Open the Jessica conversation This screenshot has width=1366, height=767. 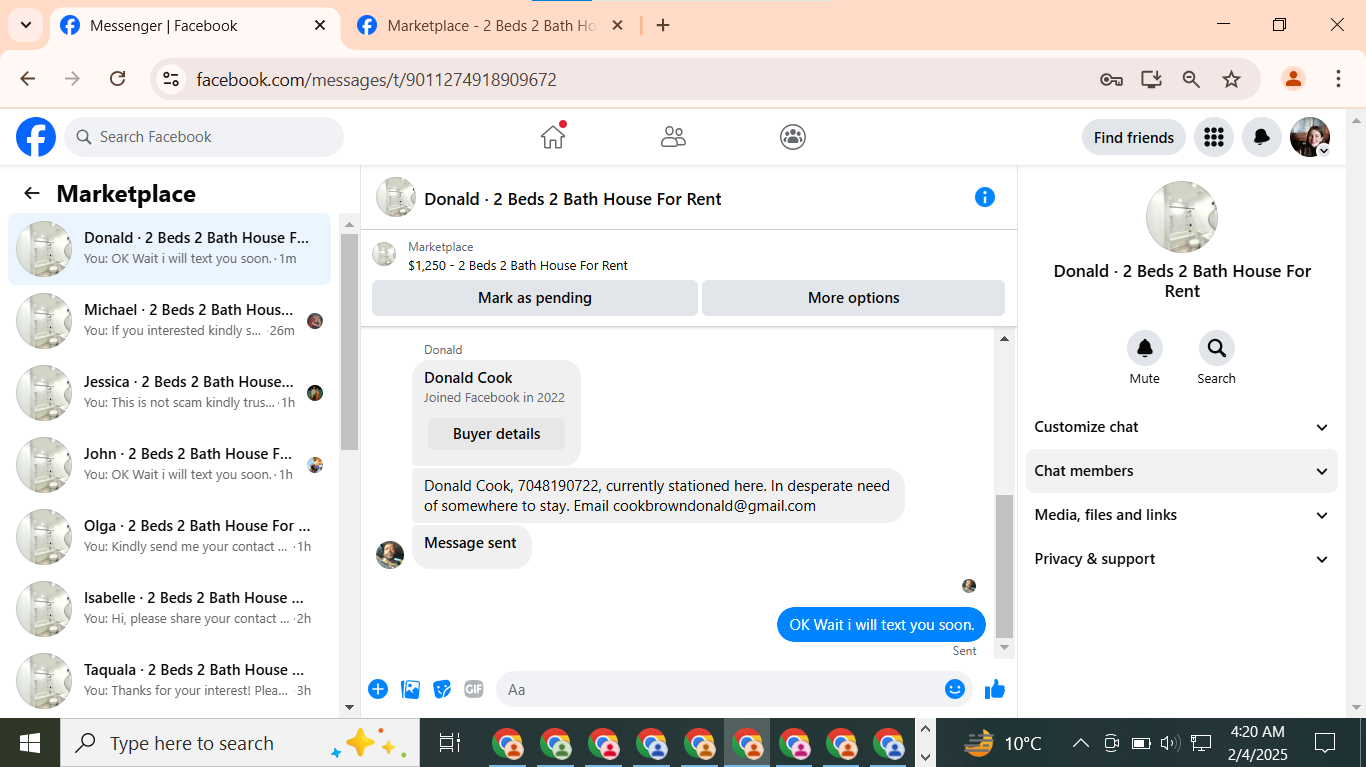[170, 393]
